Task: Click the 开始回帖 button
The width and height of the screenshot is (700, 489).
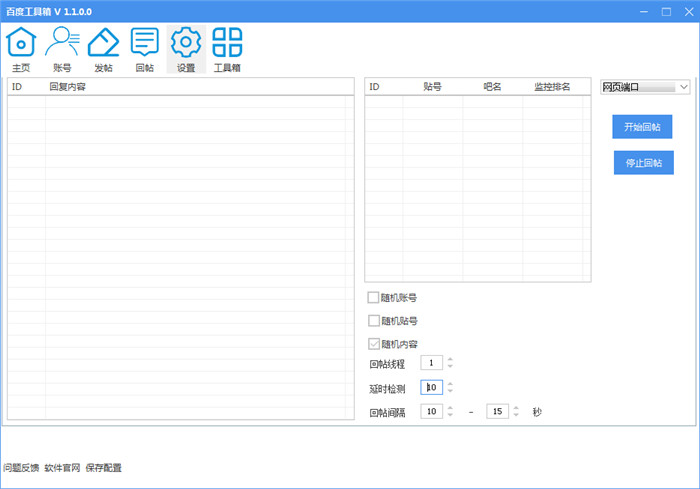Action: (642, 127)
